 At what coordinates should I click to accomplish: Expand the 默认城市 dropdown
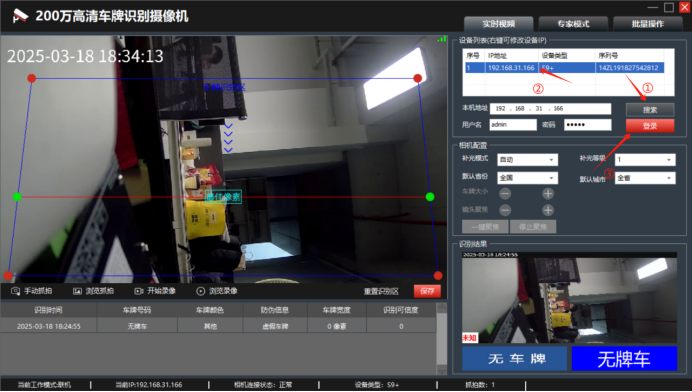point(645,178)
